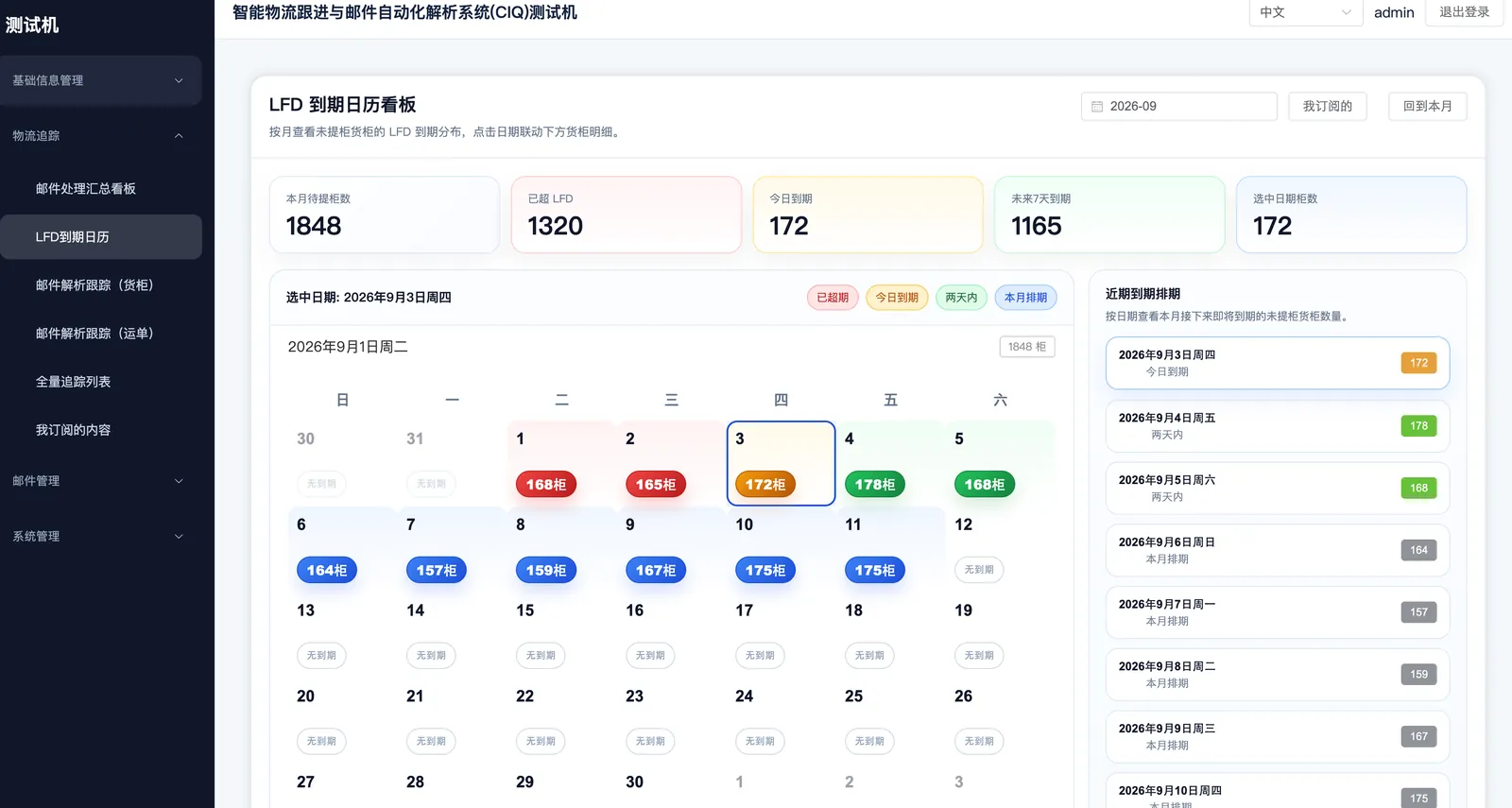This screenshot has width=1512, height=808.
Task: Focus the 2026-09 month input field
Action: point(1179,106)
